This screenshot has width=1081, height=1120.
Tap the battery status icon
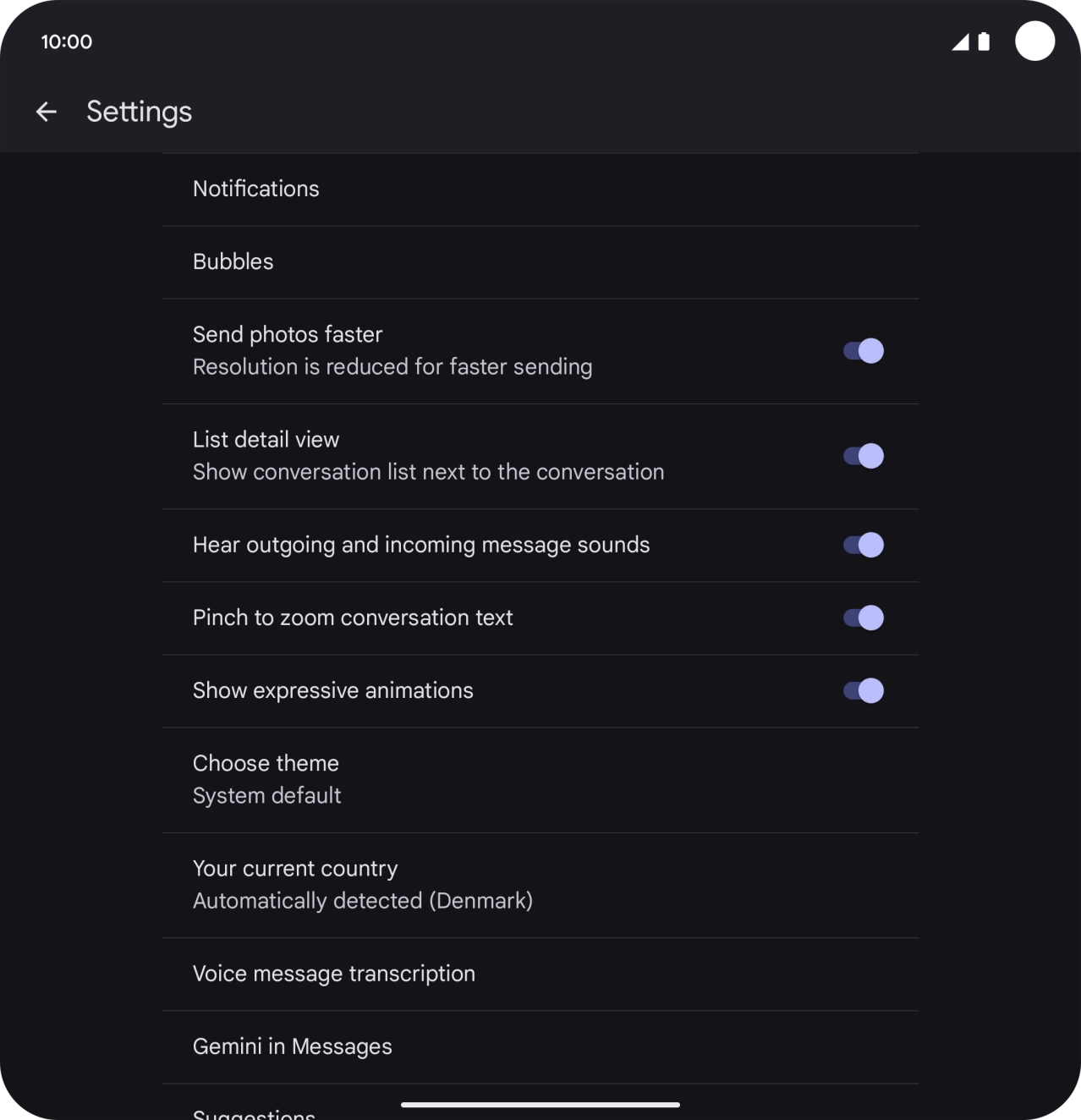coord(984,41)
